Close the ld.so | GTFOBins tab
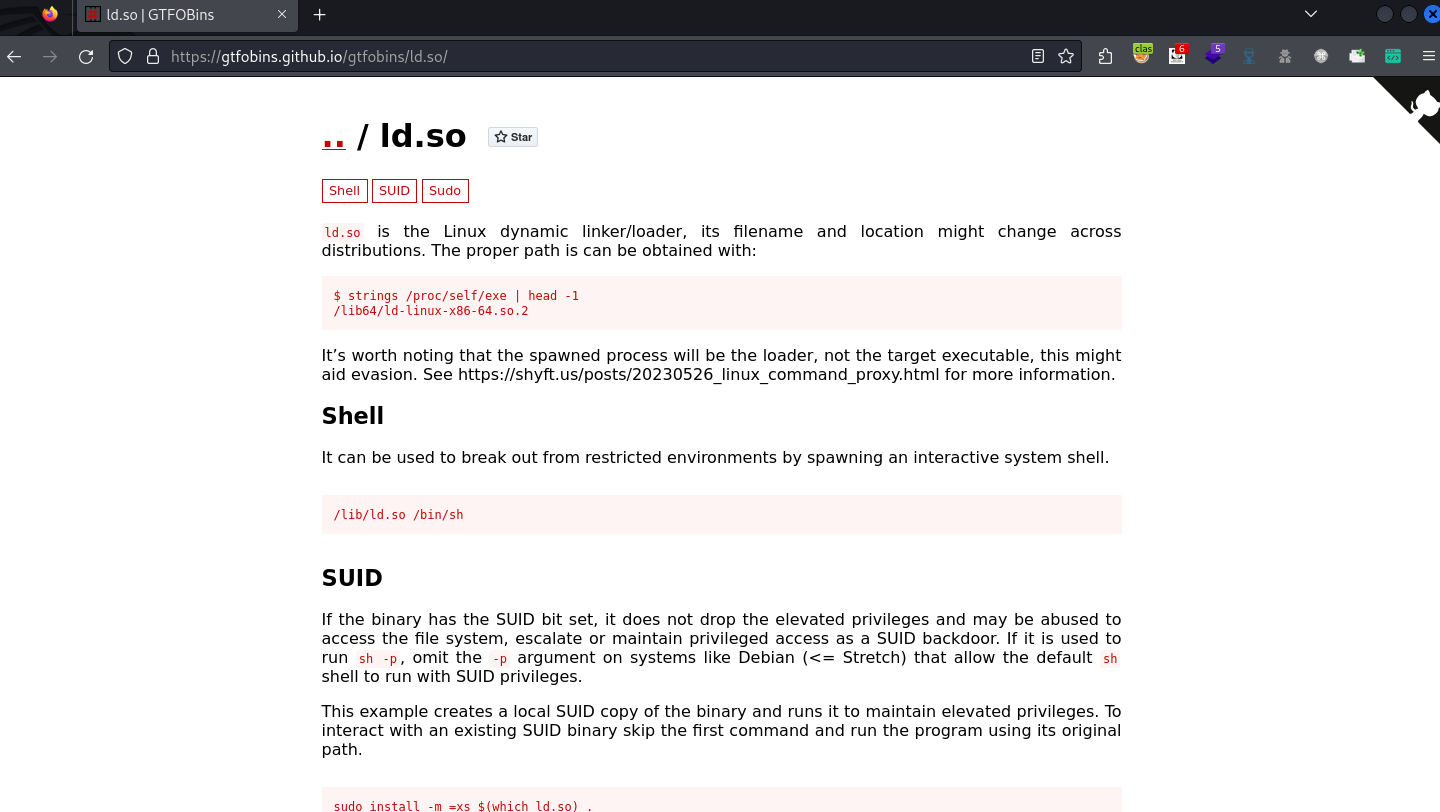The image size is (1440, 812). coord(282,15)
